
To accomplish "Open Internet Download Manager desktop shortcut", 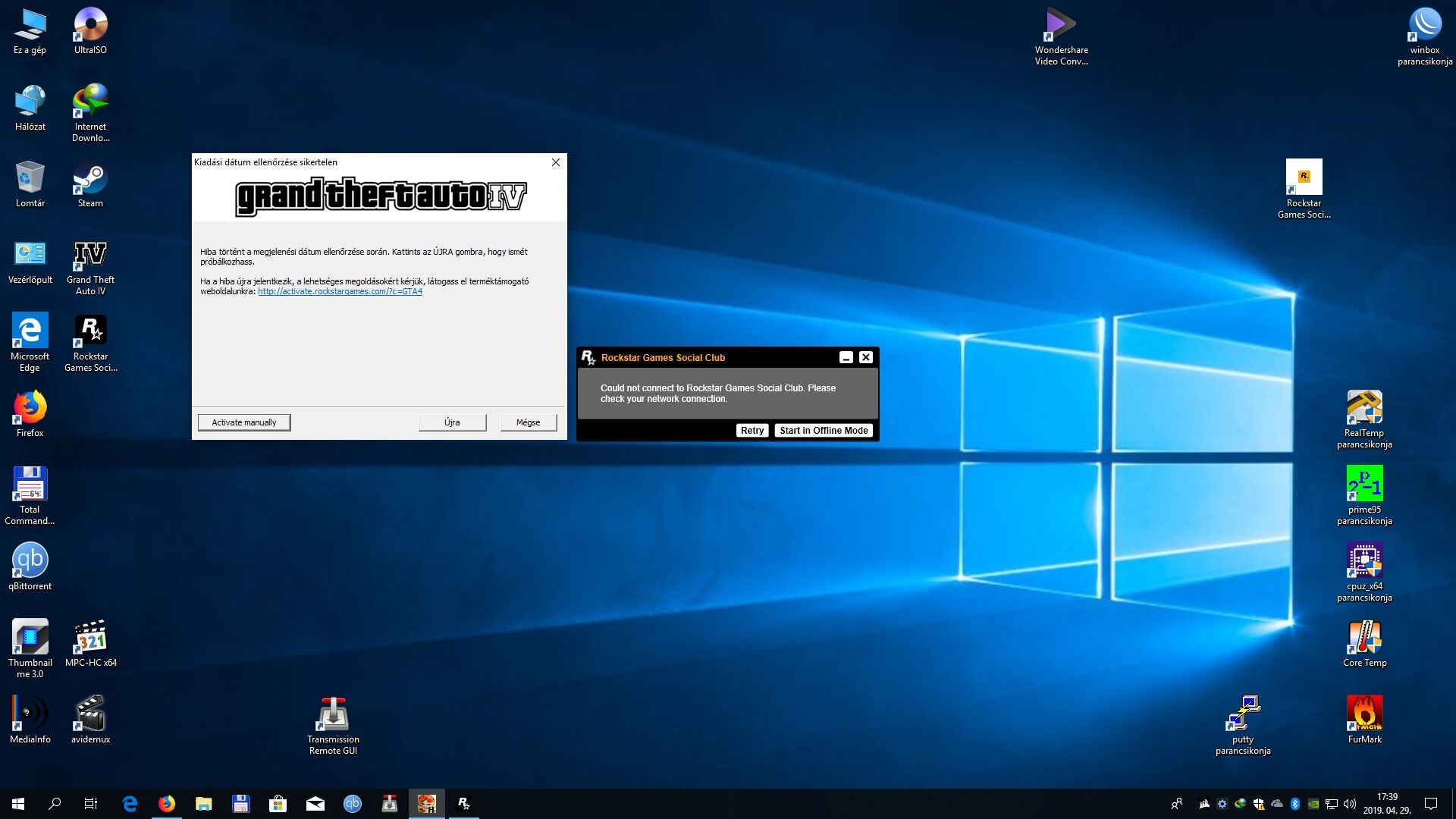I will pos(90,113).
